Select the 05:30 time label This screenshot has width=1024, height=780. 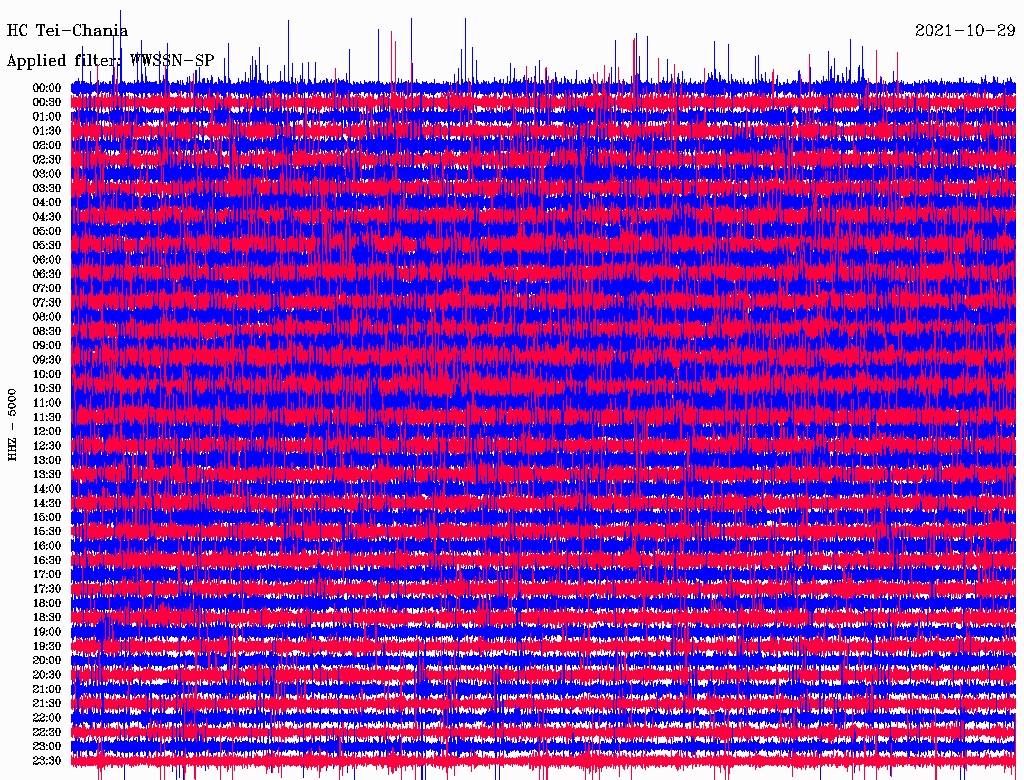point(47,245)
